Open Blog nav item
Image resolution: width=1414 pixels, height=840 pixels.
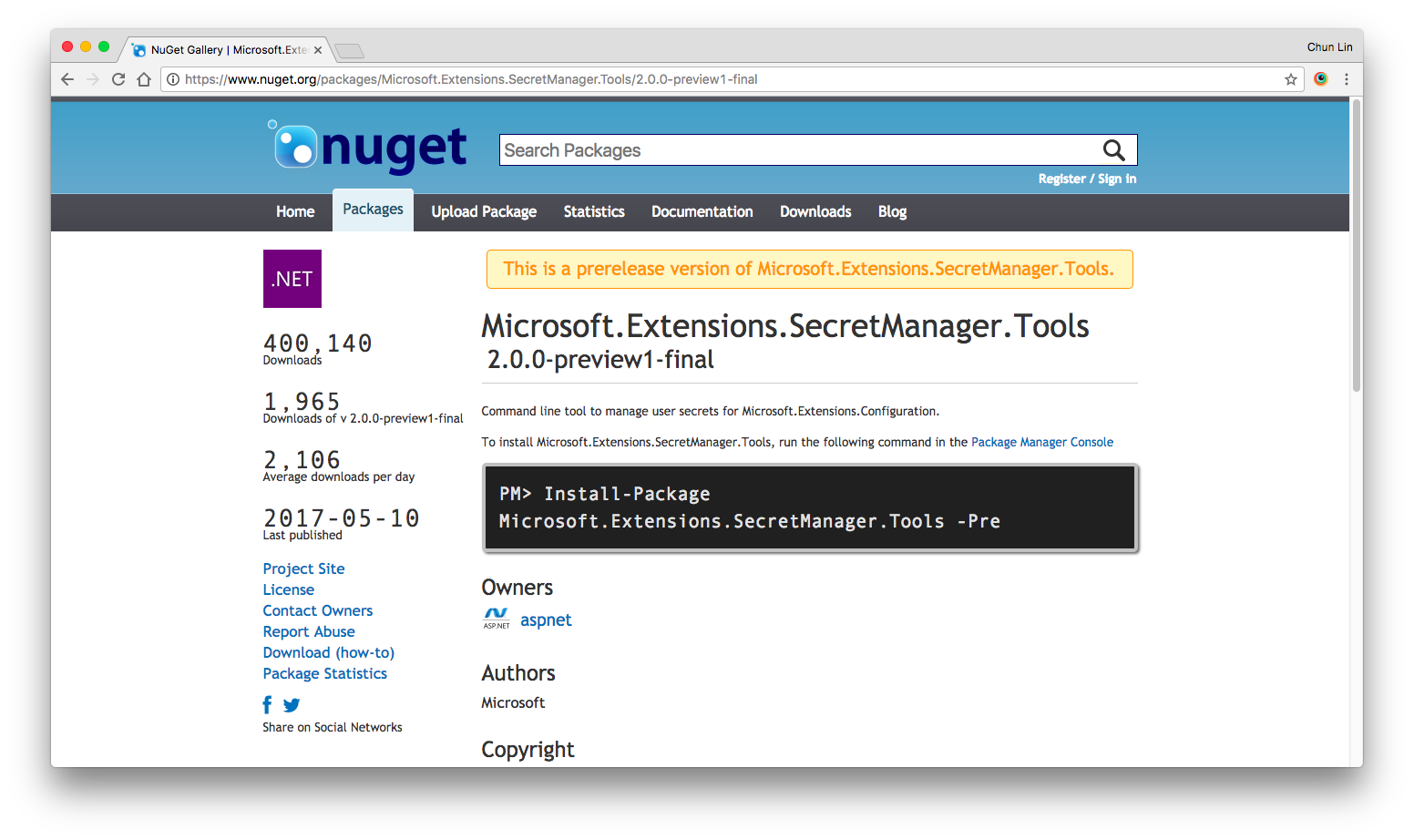(892, 211)
